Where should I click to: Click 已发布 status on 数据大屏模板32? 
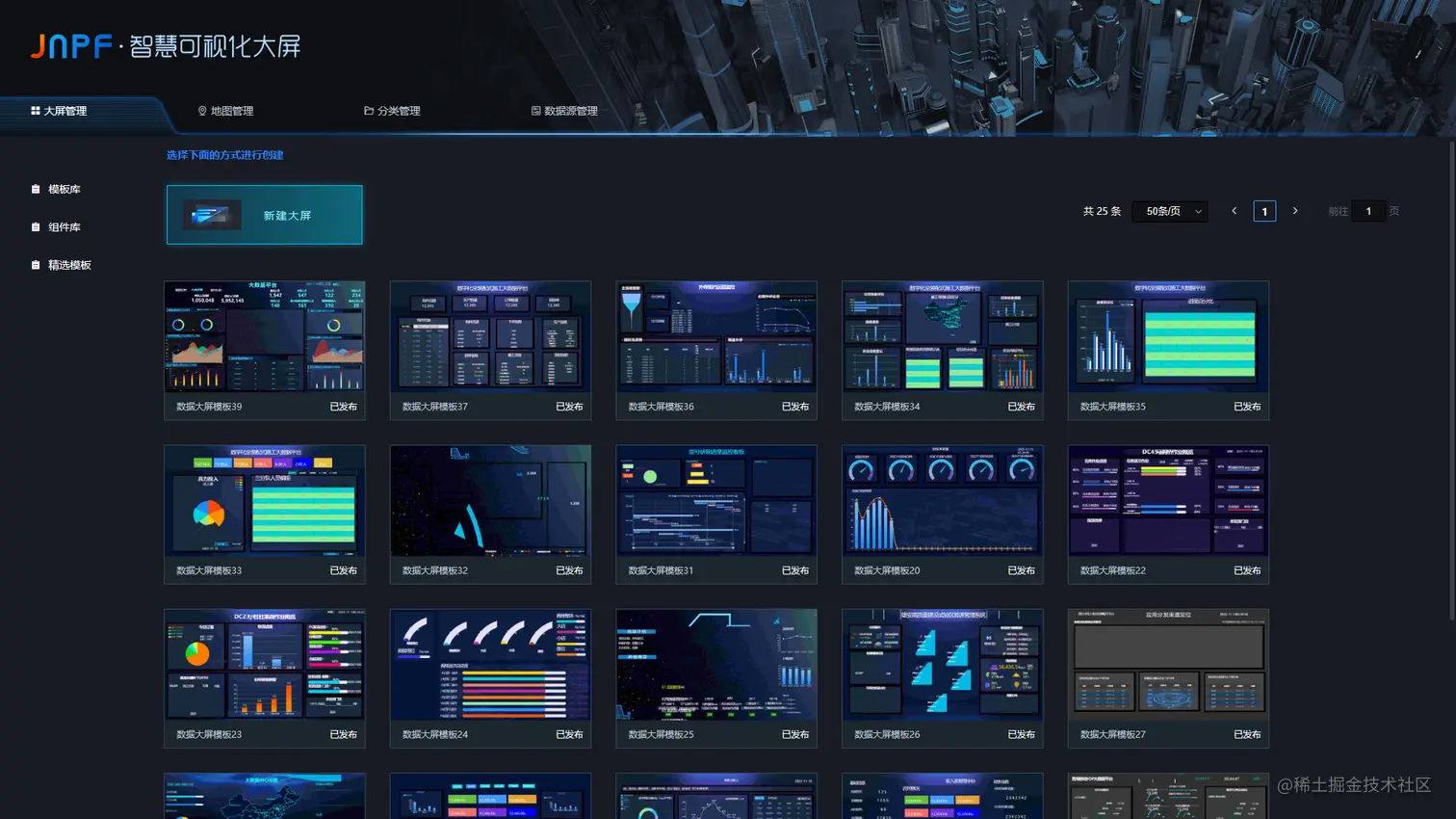[x=569, y=570]
